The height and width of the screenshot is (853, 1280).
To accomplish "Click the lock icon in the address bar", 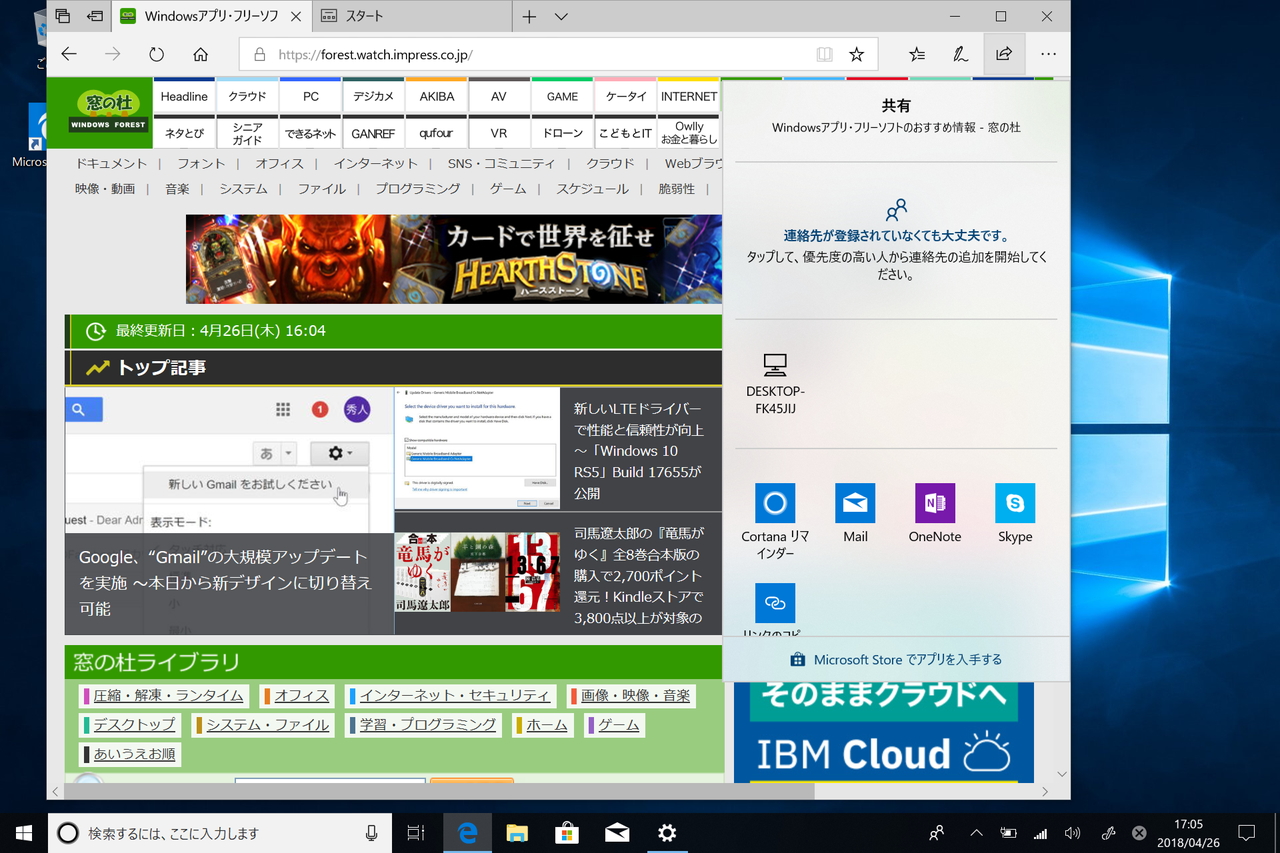I will [x=260, y=55].
